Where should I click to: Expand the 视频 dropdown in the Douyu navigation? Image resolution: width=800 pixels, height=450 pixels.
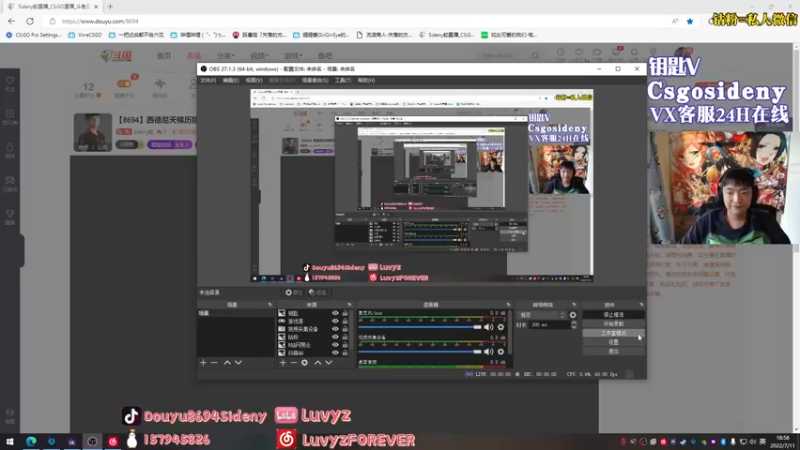tap(259, 56)
